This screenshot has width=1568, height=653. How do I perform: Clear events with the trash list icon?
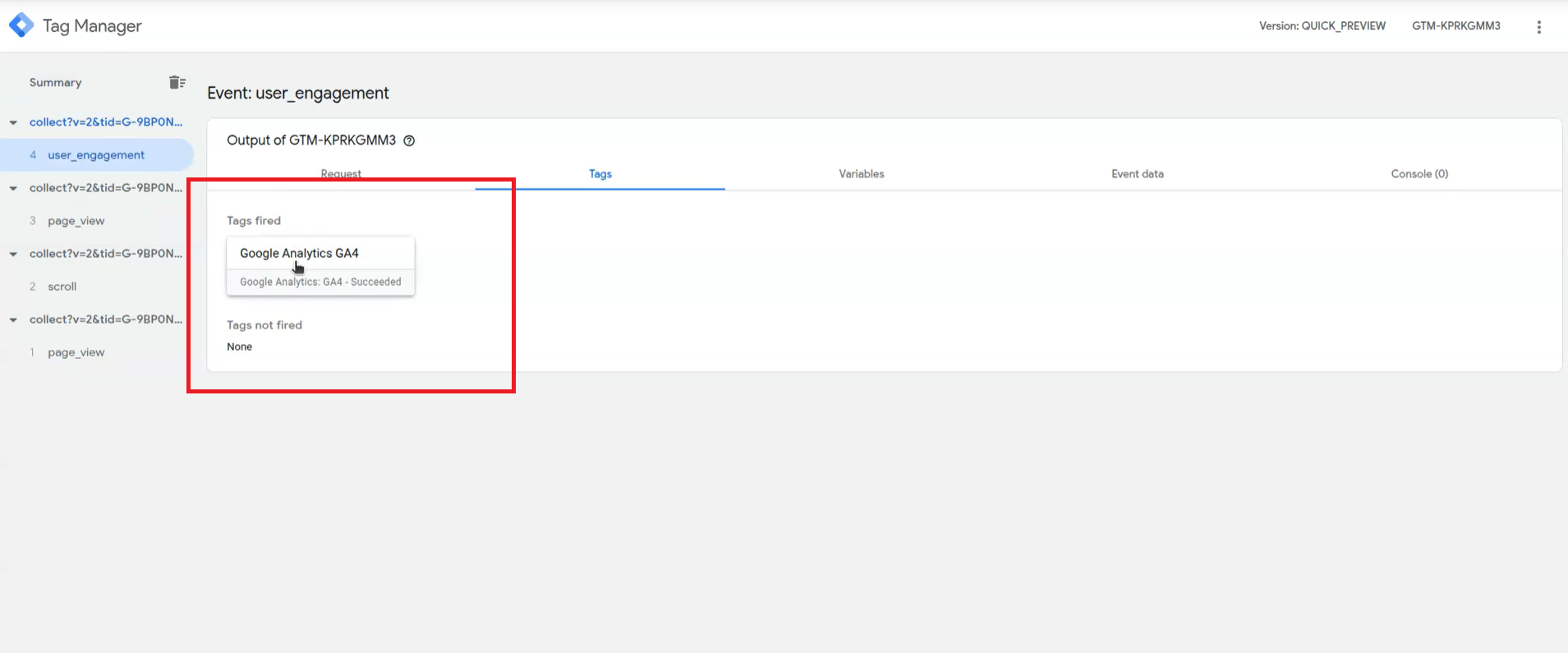[x=177, y=82]
